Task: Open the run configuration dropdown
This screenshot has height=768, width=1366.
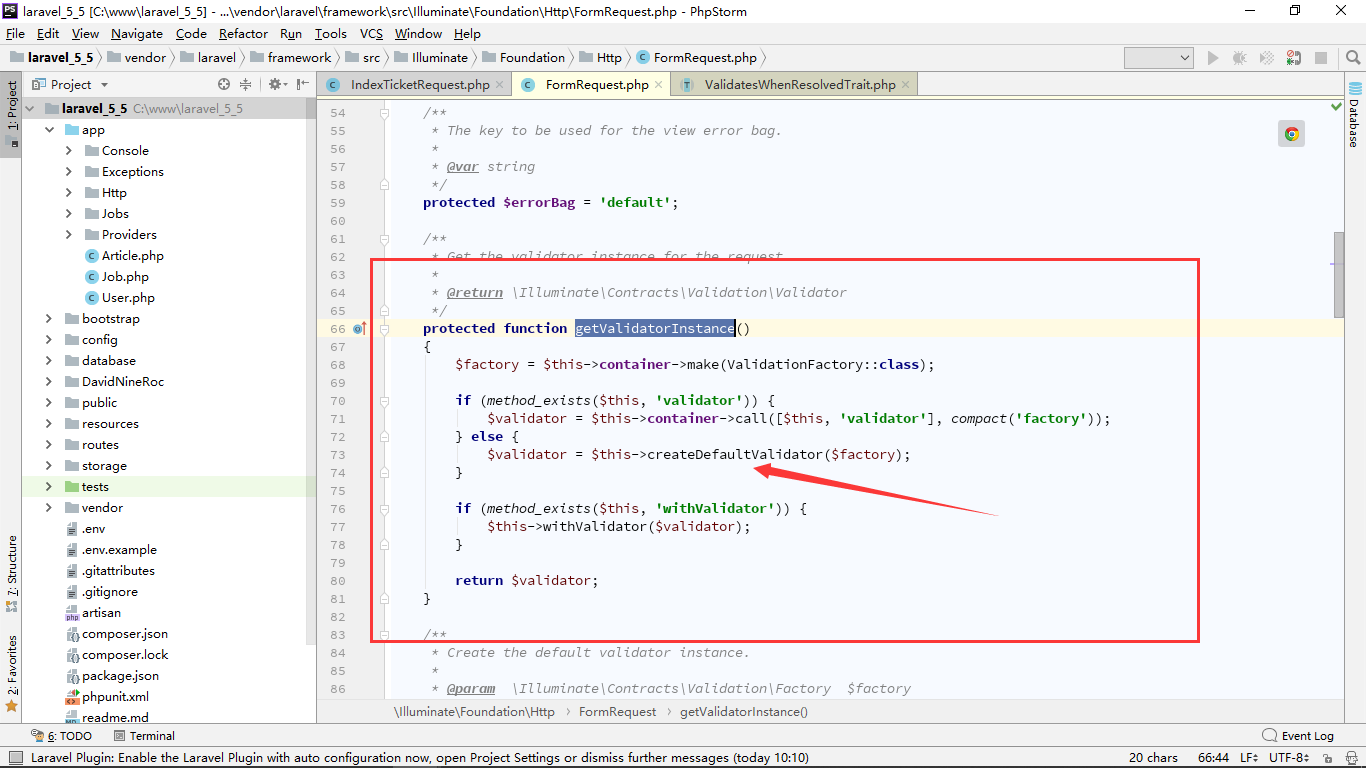Action: point(1158,58)
